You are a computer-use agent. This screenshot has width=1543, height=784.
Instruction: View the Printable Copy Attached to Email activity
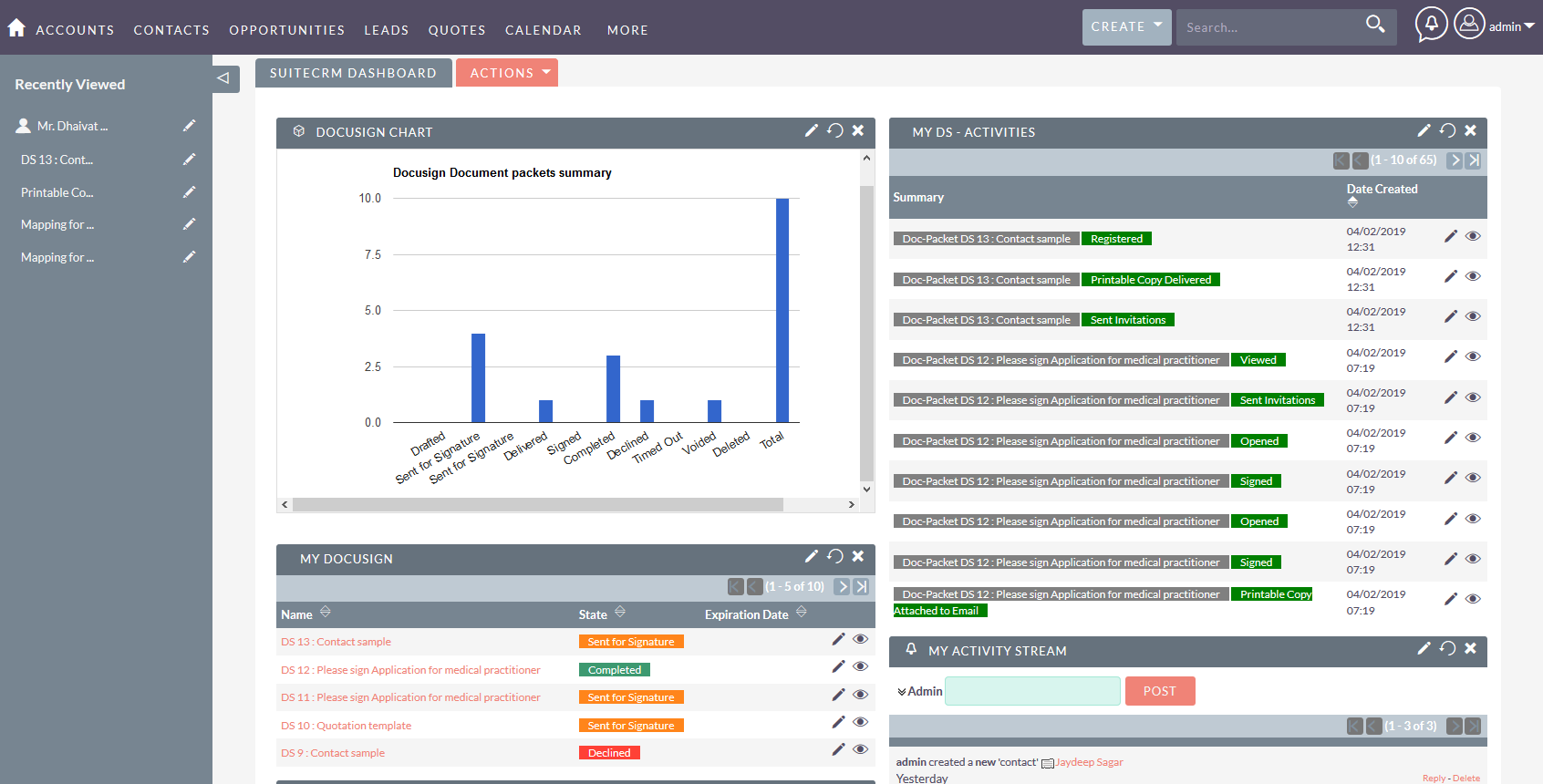(1473, 599)
